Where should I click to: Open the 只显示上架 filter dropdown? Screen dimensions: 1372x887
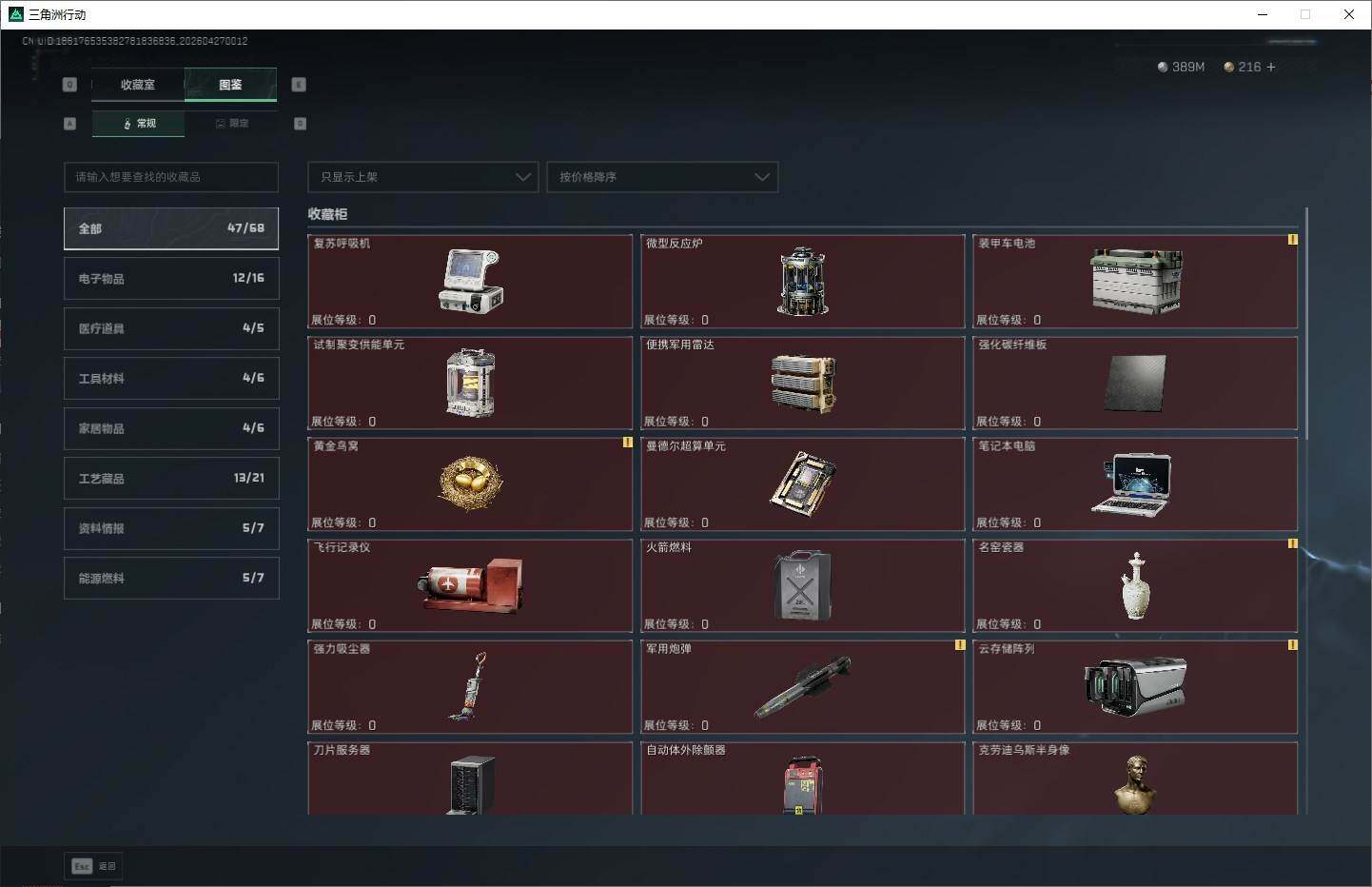(x=423, y=177)
